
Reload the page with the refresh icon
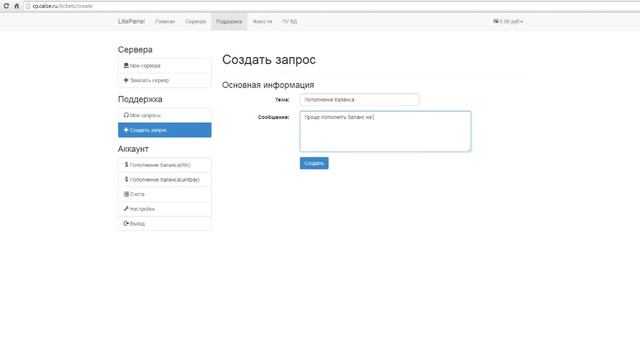[6, 6]
